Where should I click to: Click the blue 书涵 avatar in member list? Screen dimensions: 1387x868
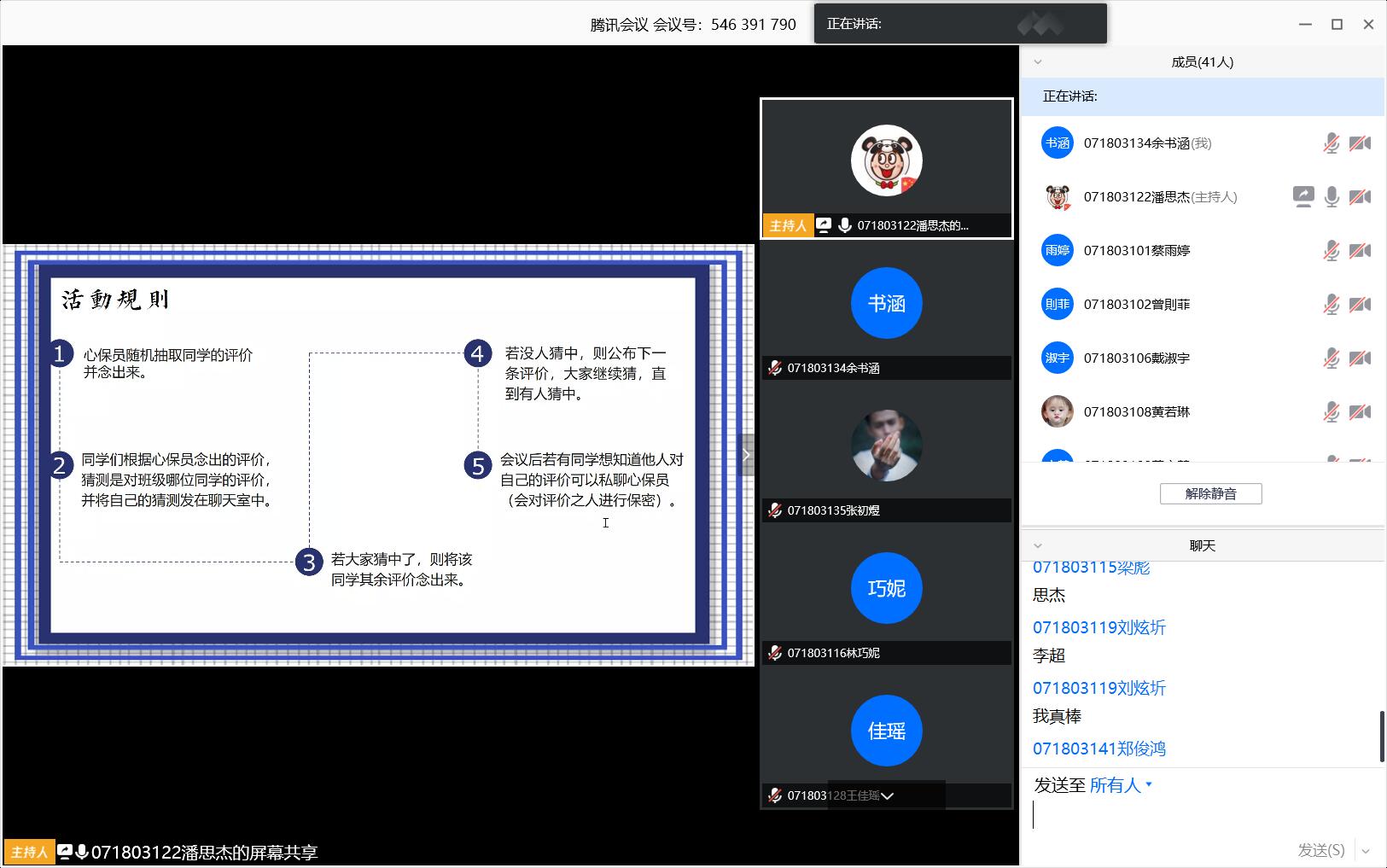1058,143
